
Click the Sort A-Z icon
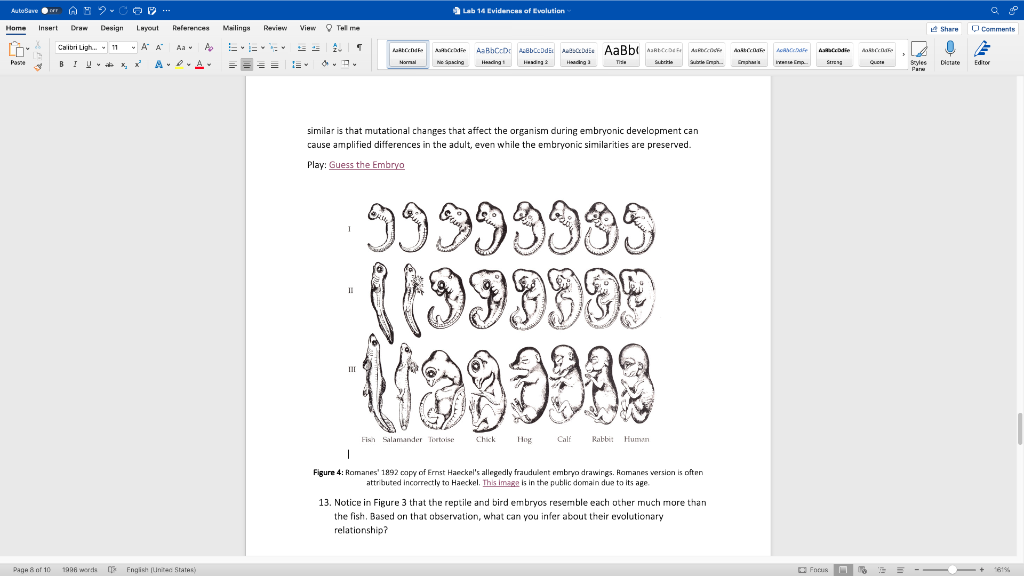pos(337,47)
